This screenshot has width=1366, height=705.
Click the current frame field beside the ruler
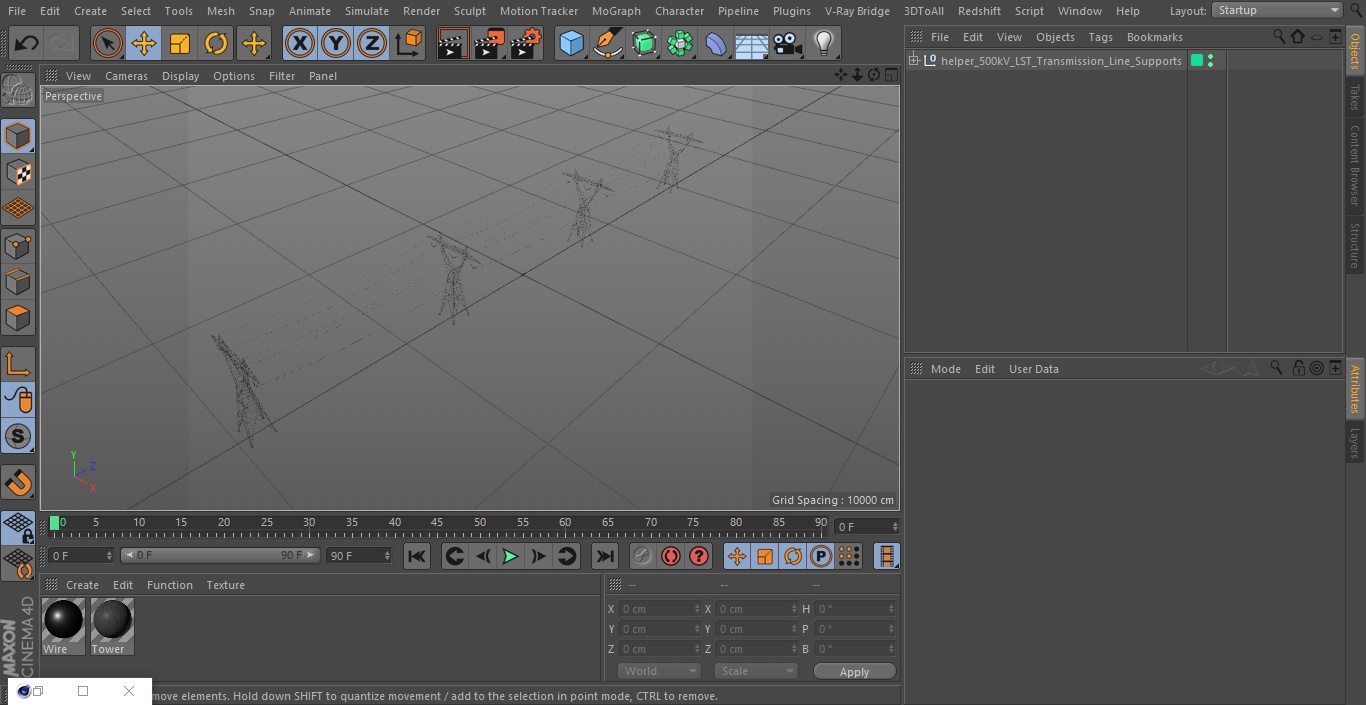866,526
